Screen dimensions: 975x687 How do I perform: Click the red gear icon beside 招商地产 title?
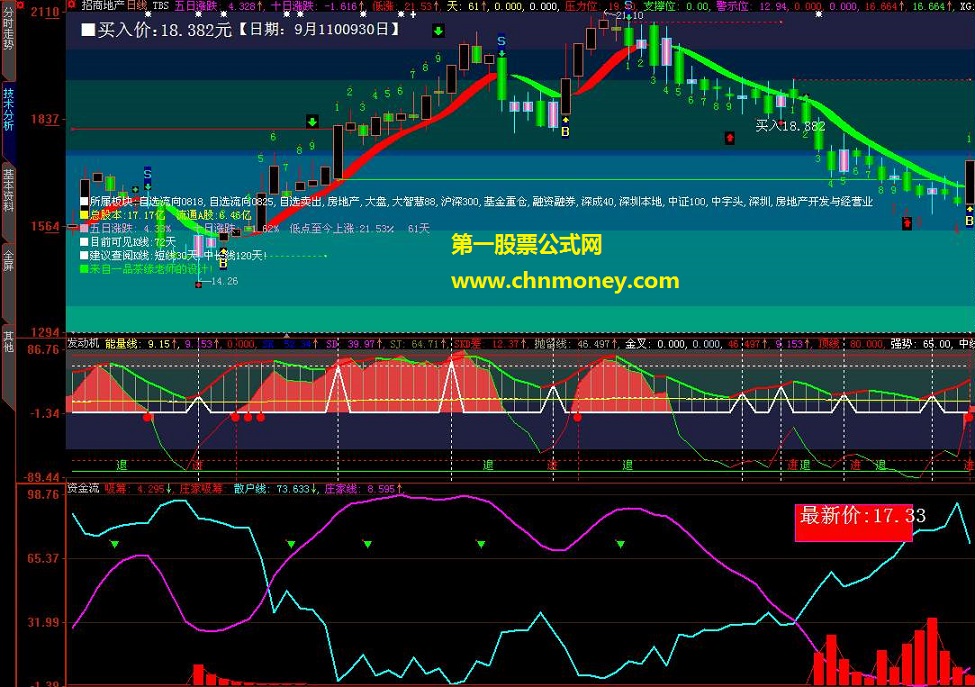72,5
